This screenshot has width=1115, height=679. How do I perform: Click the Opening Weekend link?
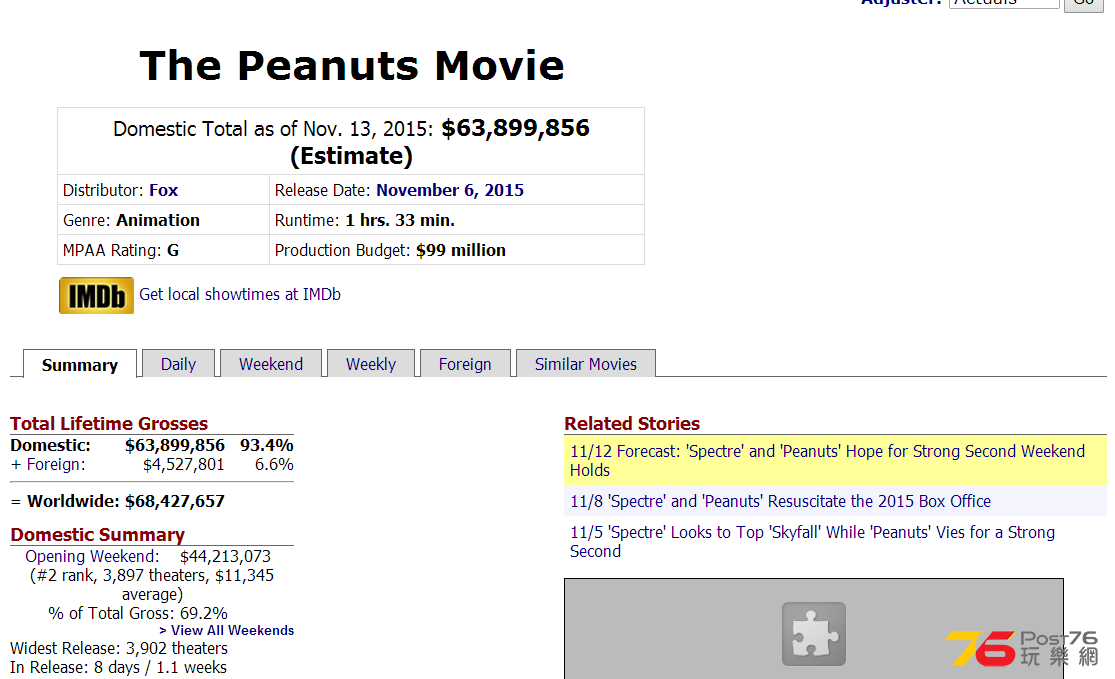[92, 556]
